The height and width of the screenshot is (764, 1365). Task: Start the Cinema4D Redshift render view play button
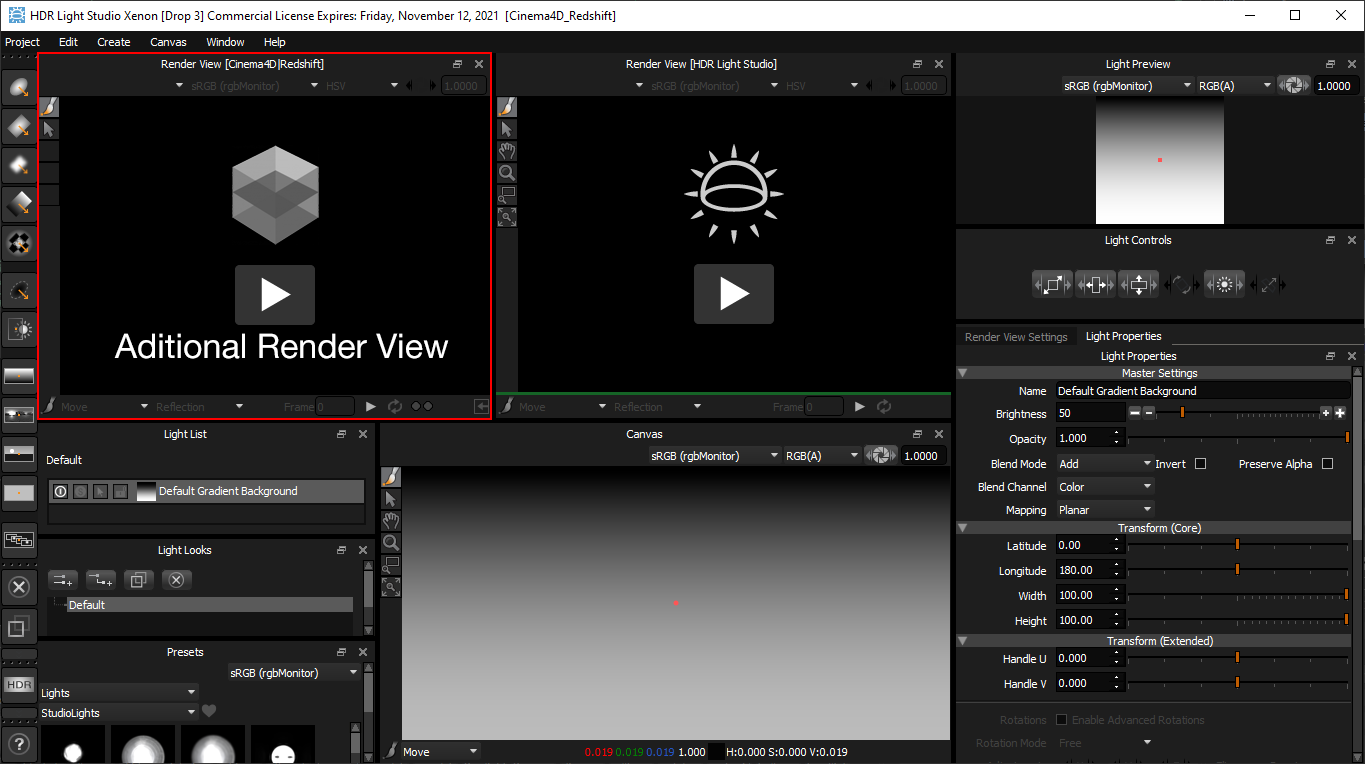(x=275, y=295)
